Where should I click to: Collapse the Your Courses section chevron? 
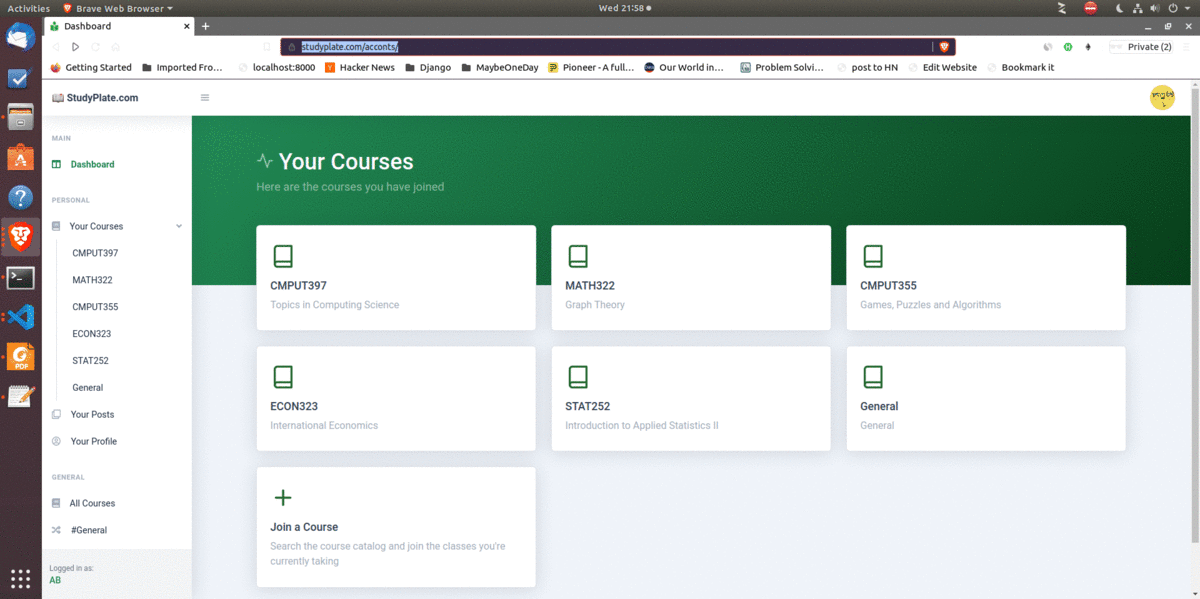pos(179,226)
